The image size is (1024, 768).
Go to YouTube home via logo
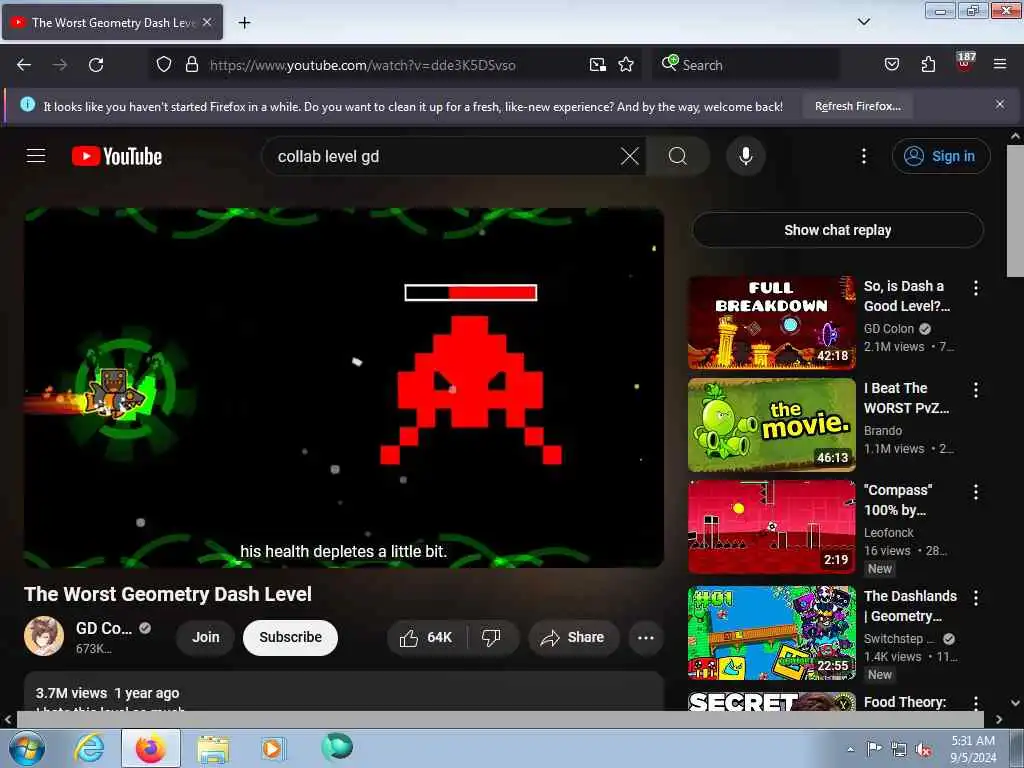click(x=117, y=156)
